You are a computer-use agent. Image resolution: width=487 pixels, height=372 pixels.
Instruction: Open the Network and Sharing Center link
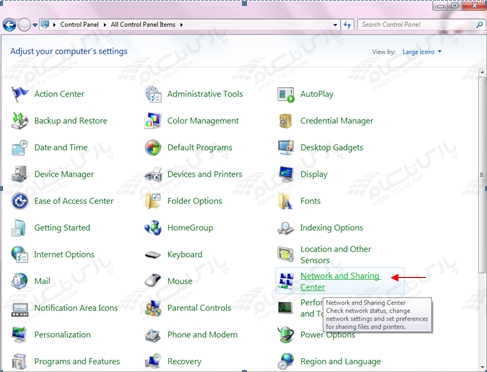[x=340, y=281]
